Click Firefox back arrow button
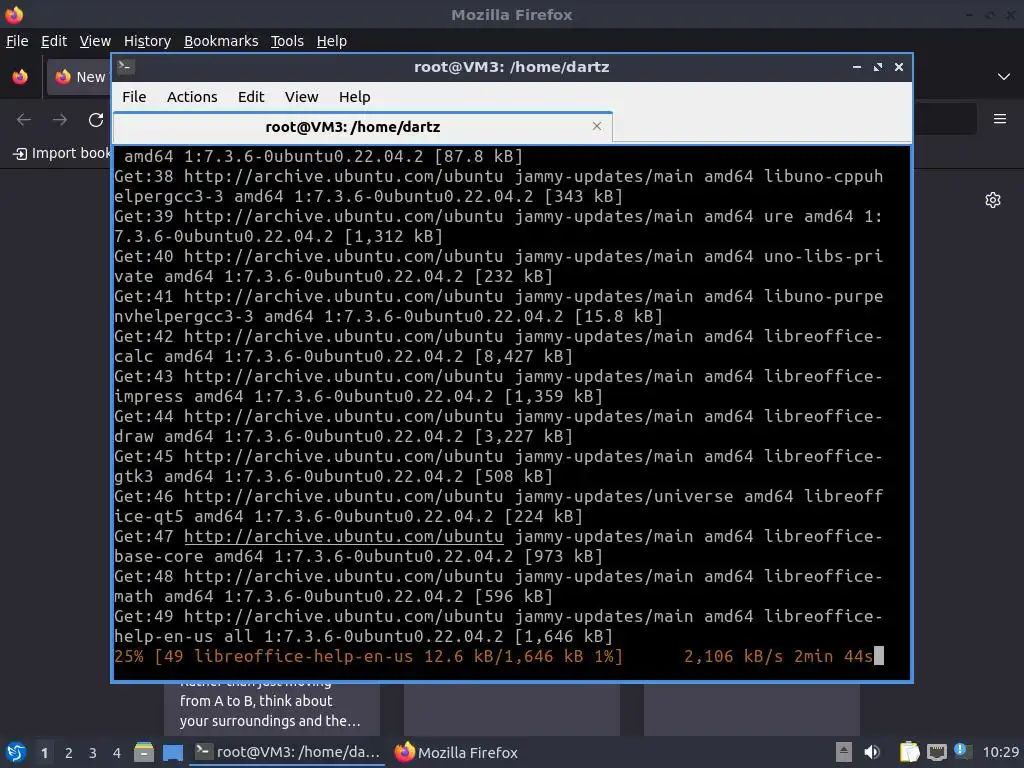Image resolution: width=1024 pixels, height=768 pixels. 24,120
